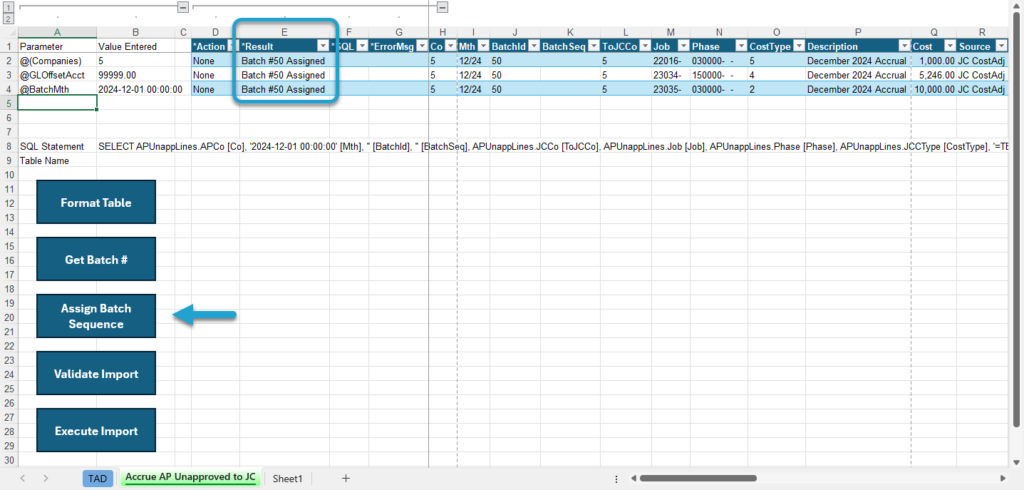
Task: Click the Parameter cell in A1
Action: coord(57,46)
